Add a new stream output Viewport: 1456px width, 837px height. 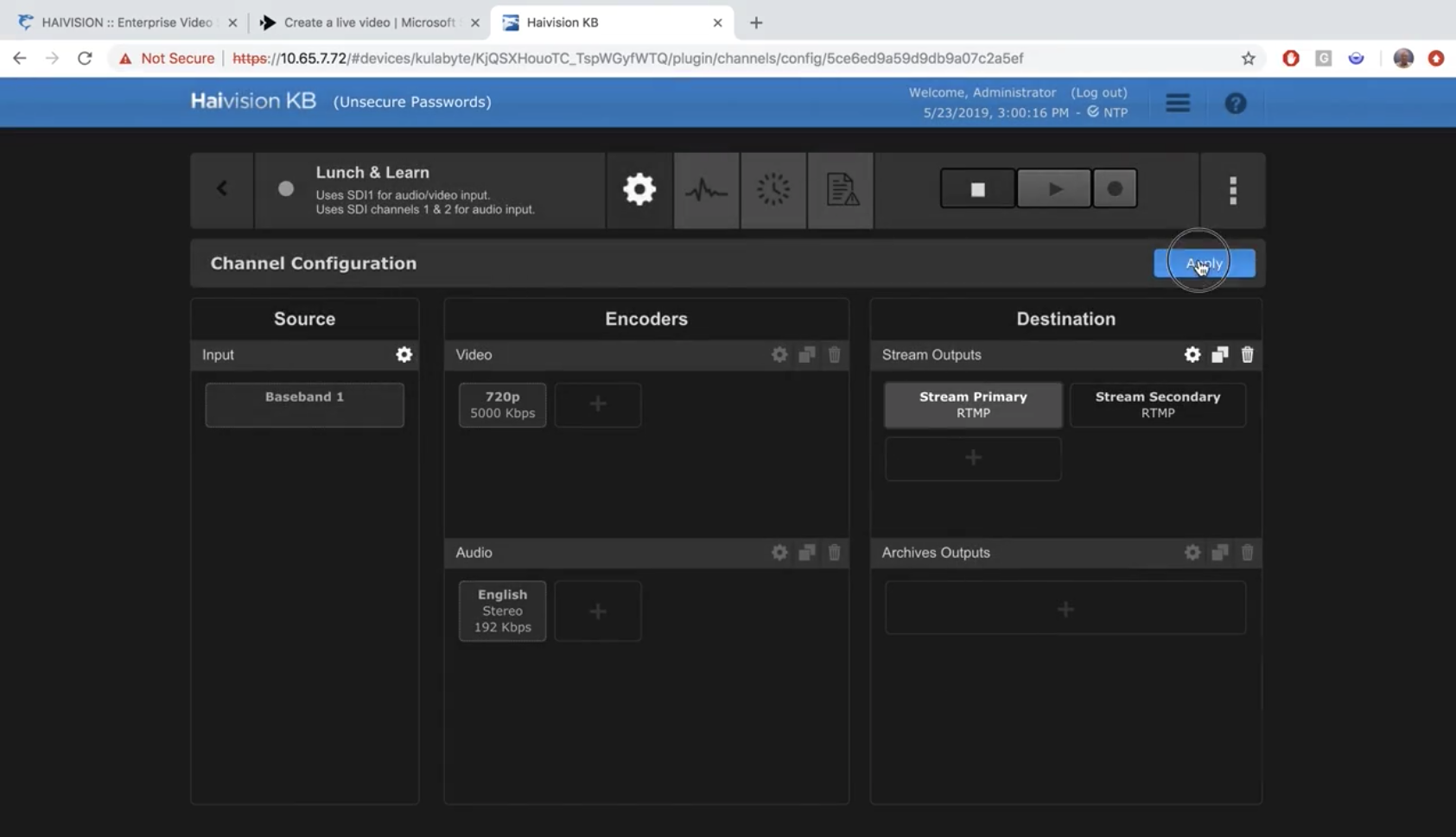coord(973,458)
